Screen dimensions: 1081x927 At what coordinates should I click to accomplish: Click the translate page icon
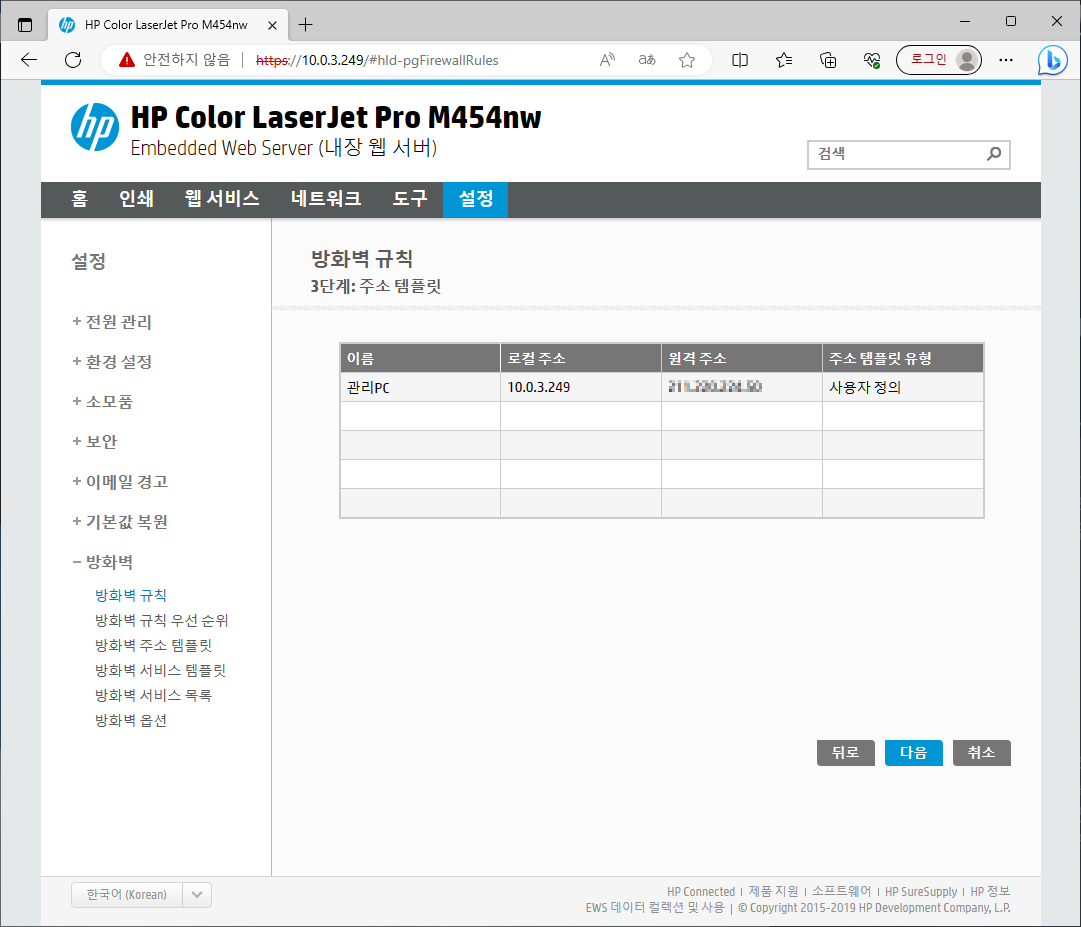coord(647,60)
